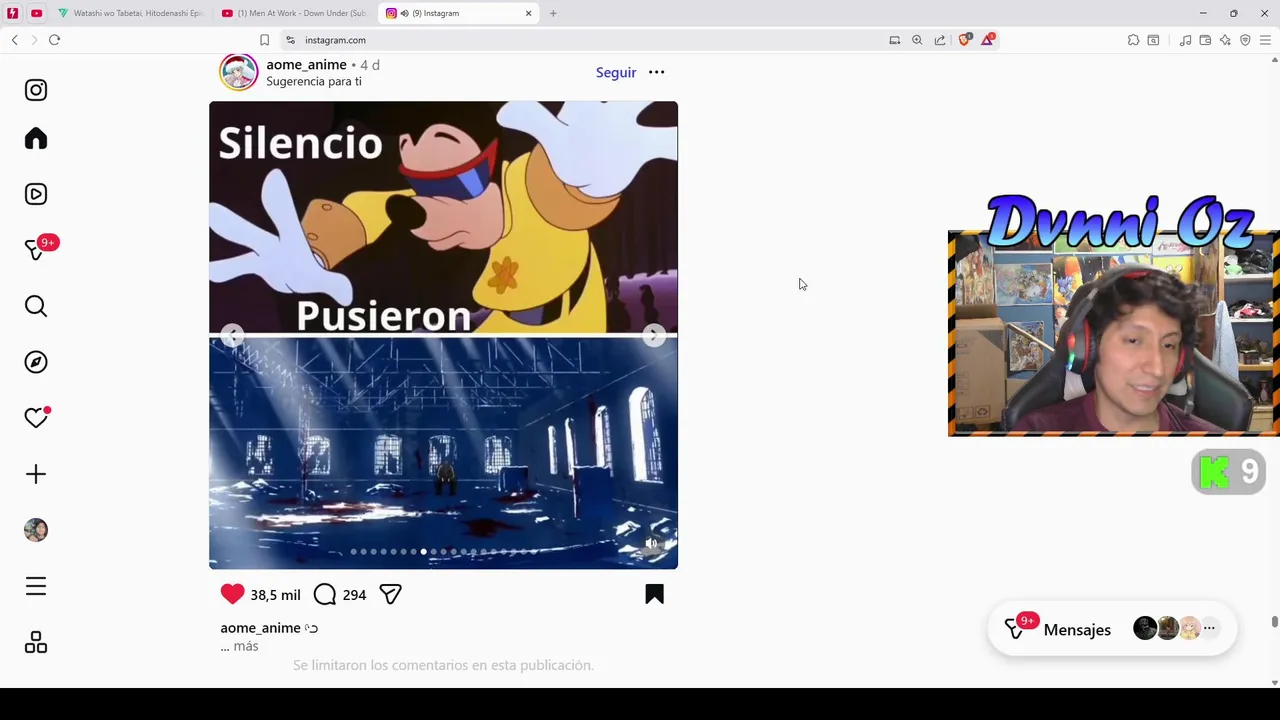Image resolution: width=1280 pixels, height=720 pixels.
Task: Switch to Men At Work YouTube tab
Action: click(295, 13)
